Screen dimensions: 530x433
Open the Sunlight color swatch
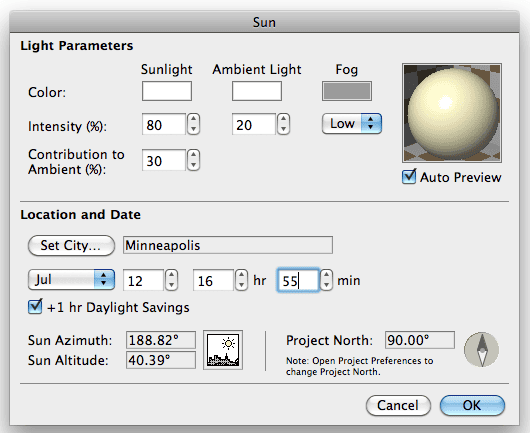coord(167,91)
